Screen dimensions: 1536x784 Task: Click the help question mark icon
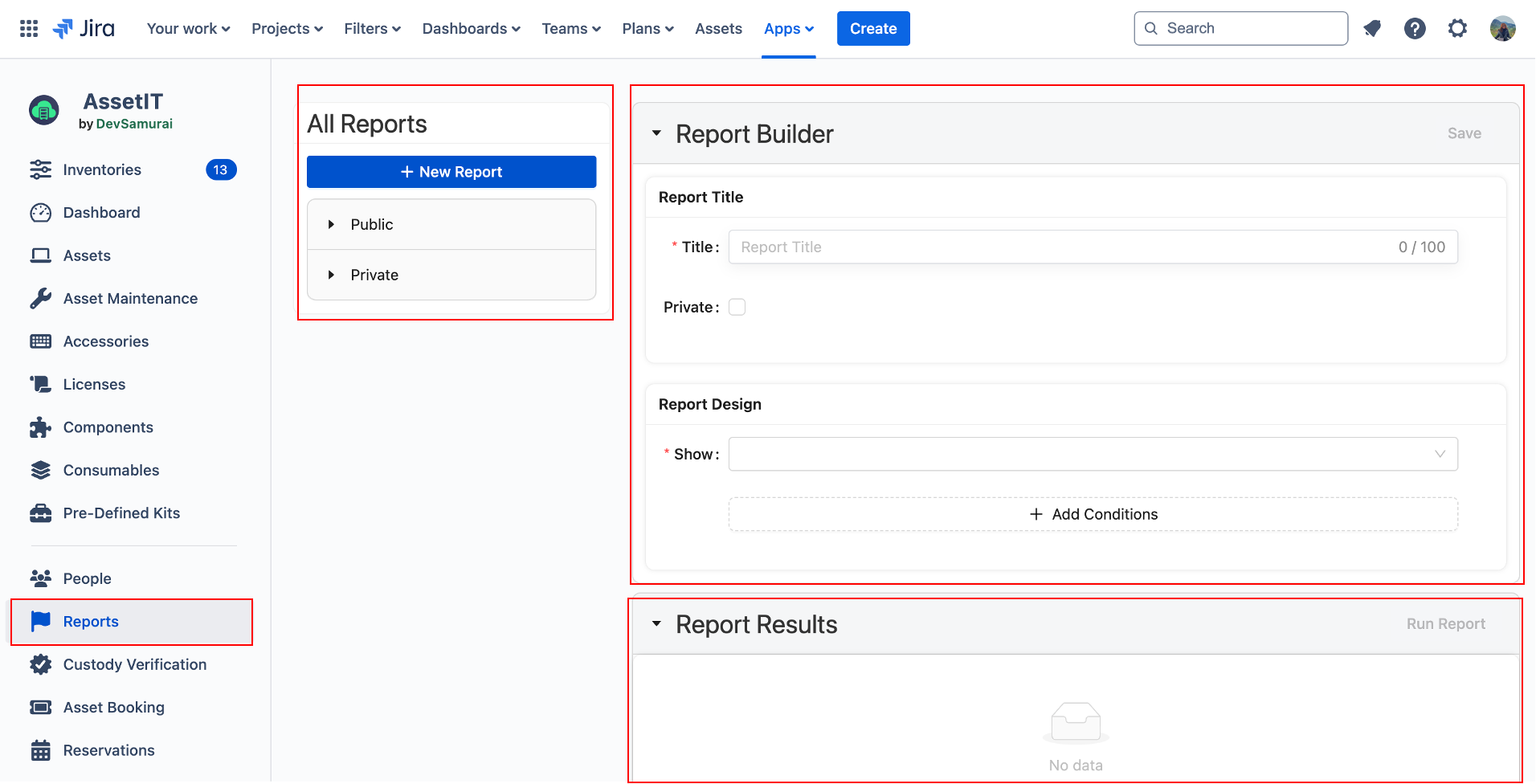click(x=1415, y=29)
